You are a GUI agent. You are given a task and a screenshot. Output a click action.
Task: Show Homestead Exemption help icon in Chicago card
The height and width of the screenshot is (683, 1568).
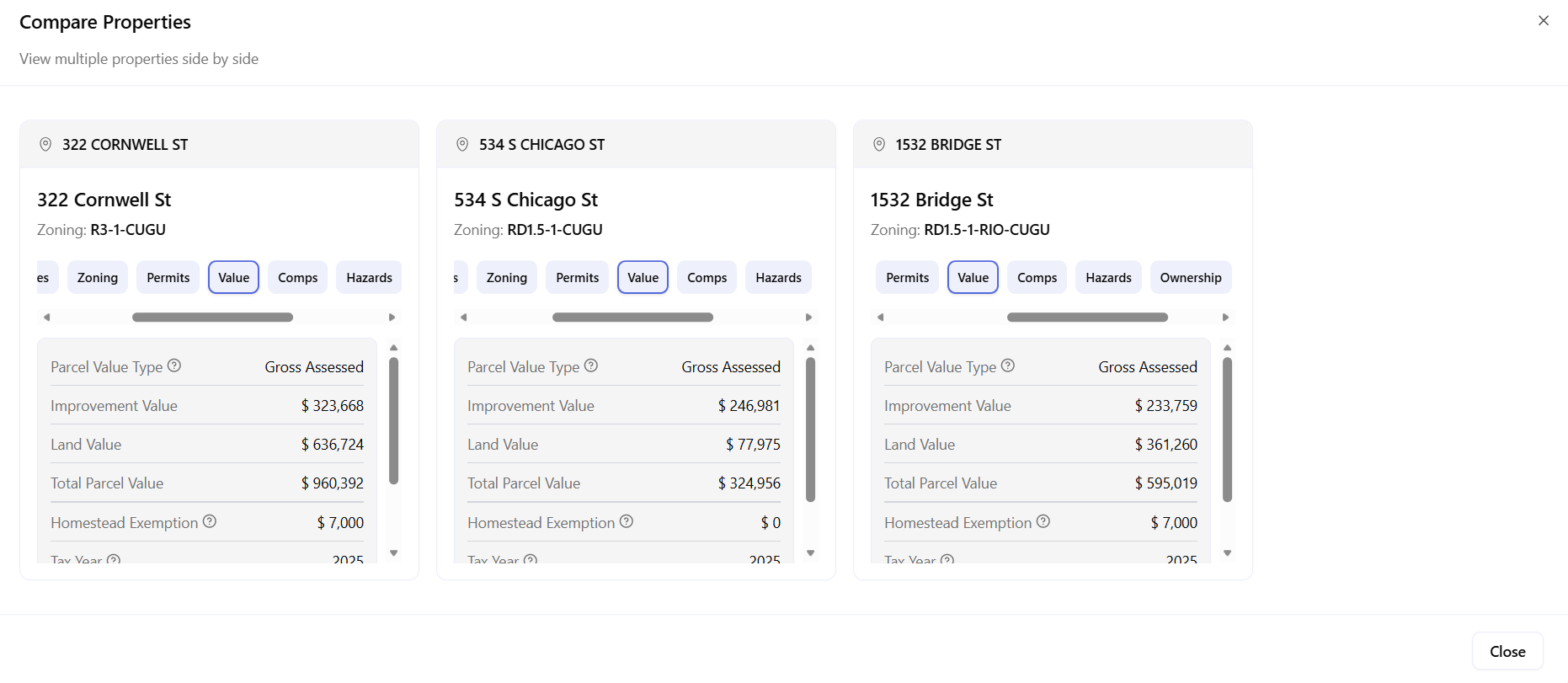627,521
